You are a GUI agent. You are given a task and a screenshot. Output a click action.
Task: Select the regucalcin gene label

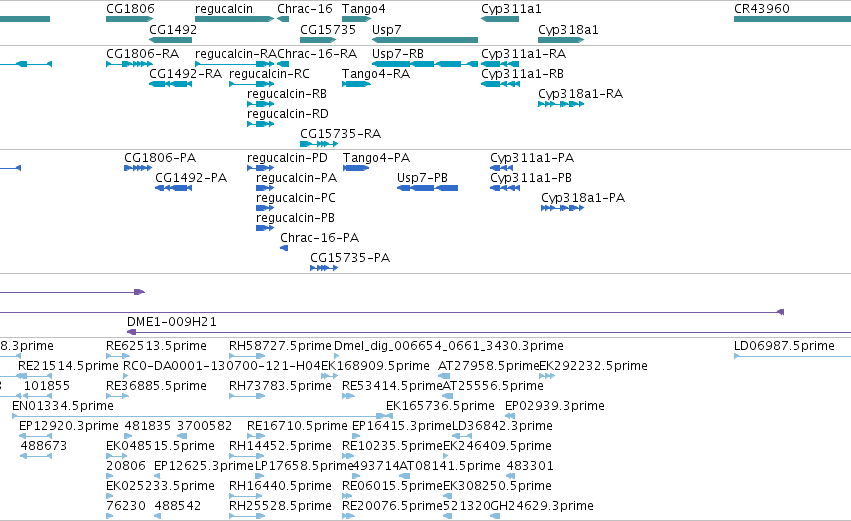(x=224, y=9)
